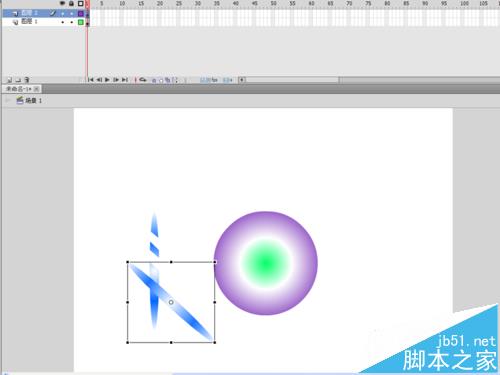
Task: Click frame 100 on the timeline ruler
Action: 464,3
